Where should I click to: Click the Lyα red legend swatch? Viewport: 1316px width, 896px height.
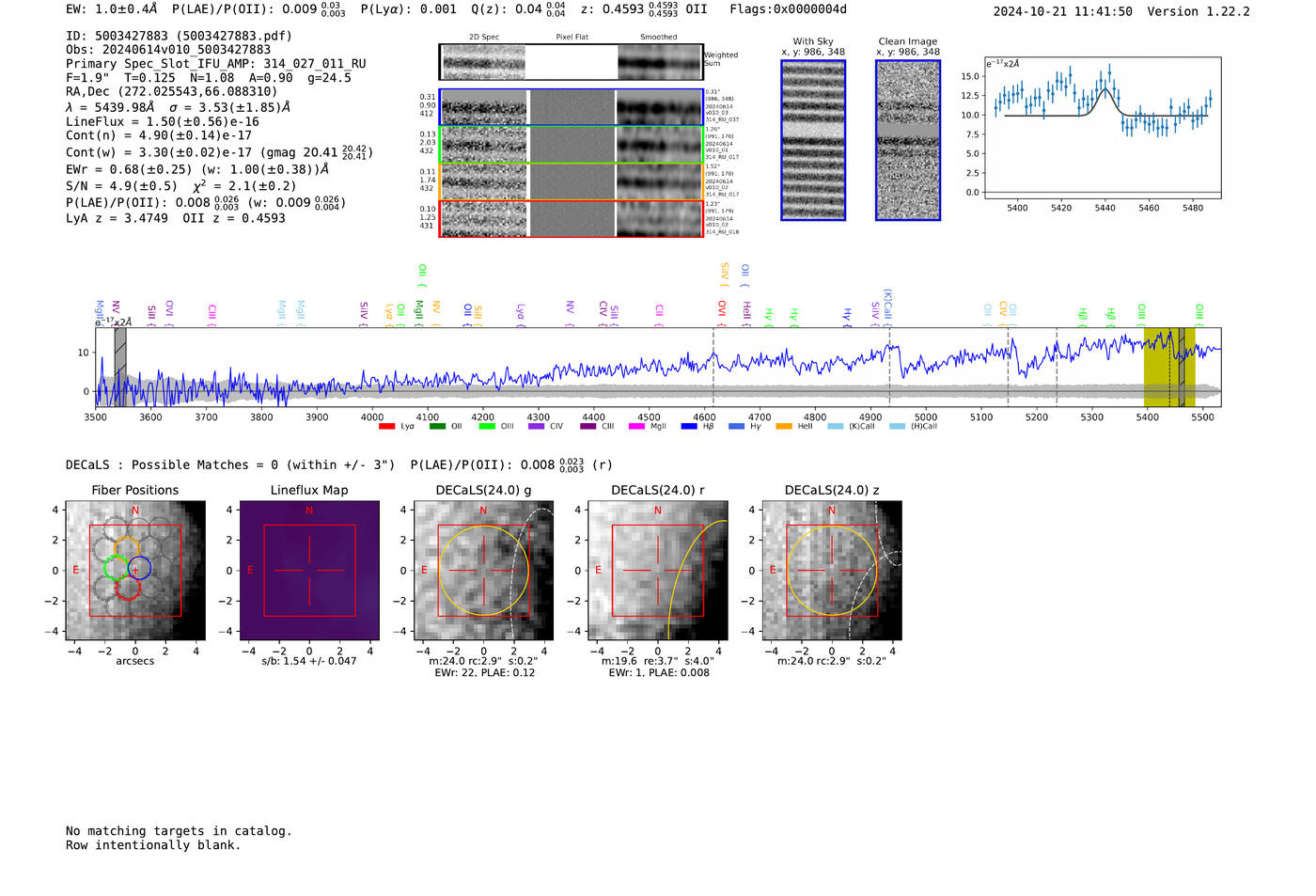coord(386,427)
